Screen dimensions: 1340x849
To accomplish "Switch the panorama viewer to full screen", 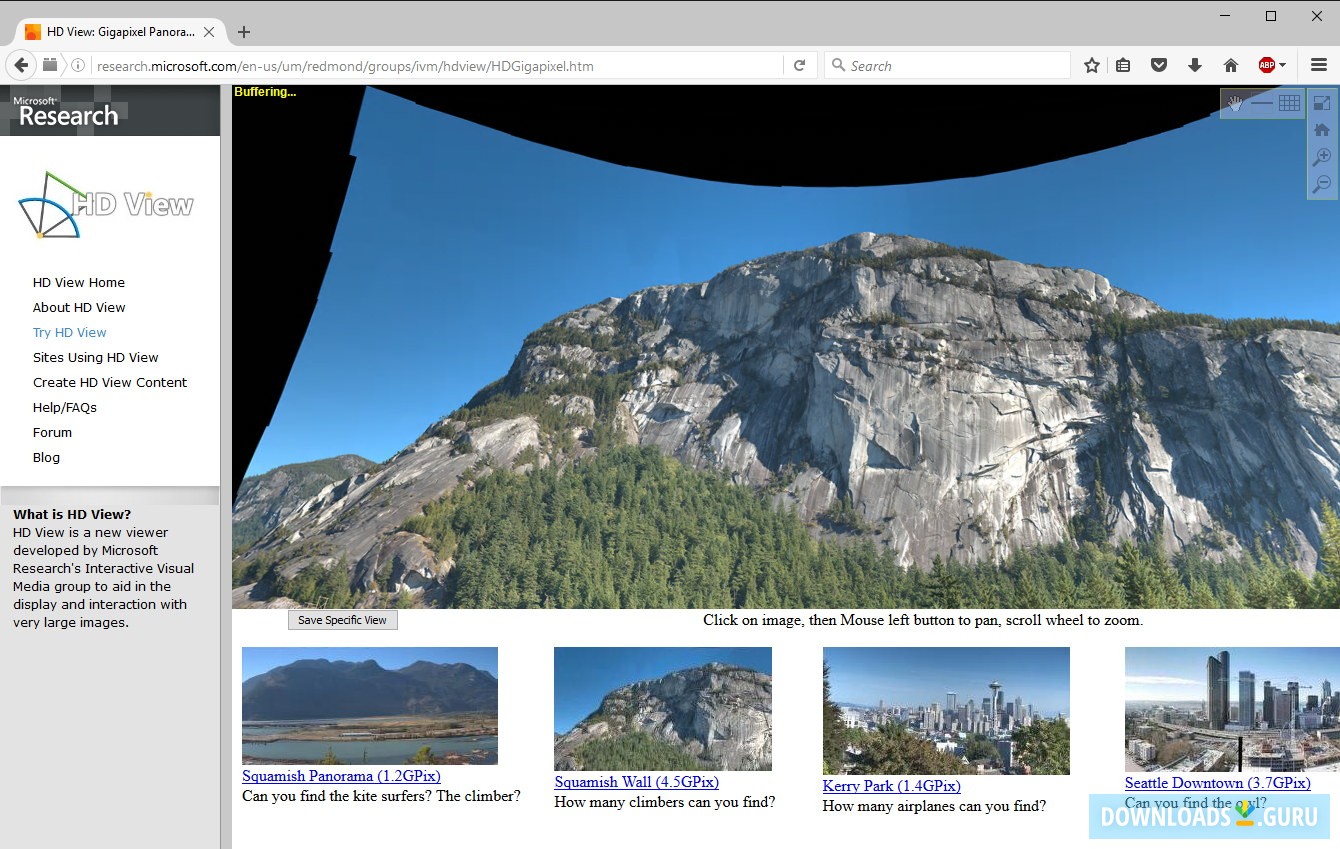I will point(1322,103).
